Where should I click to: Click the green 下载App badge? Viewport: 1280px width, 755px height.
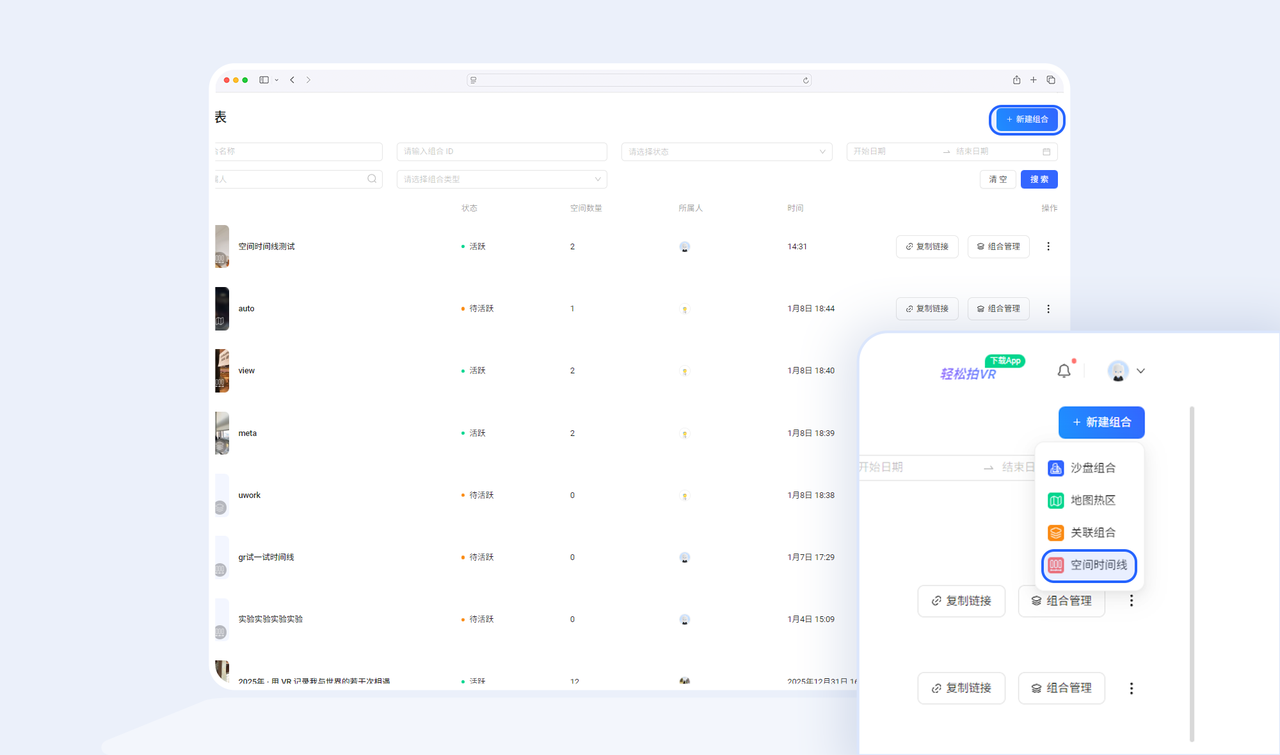click(x=1004, y=361)
